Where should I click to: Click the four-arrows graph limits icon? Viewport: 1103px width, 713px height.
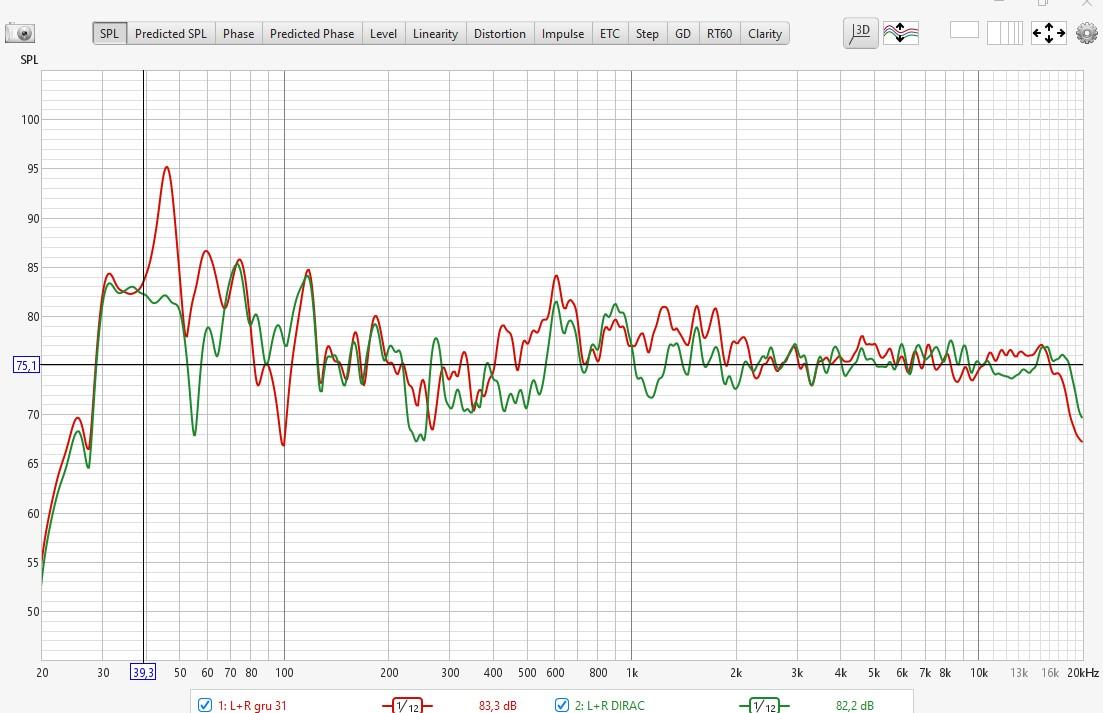(1048, 33)
